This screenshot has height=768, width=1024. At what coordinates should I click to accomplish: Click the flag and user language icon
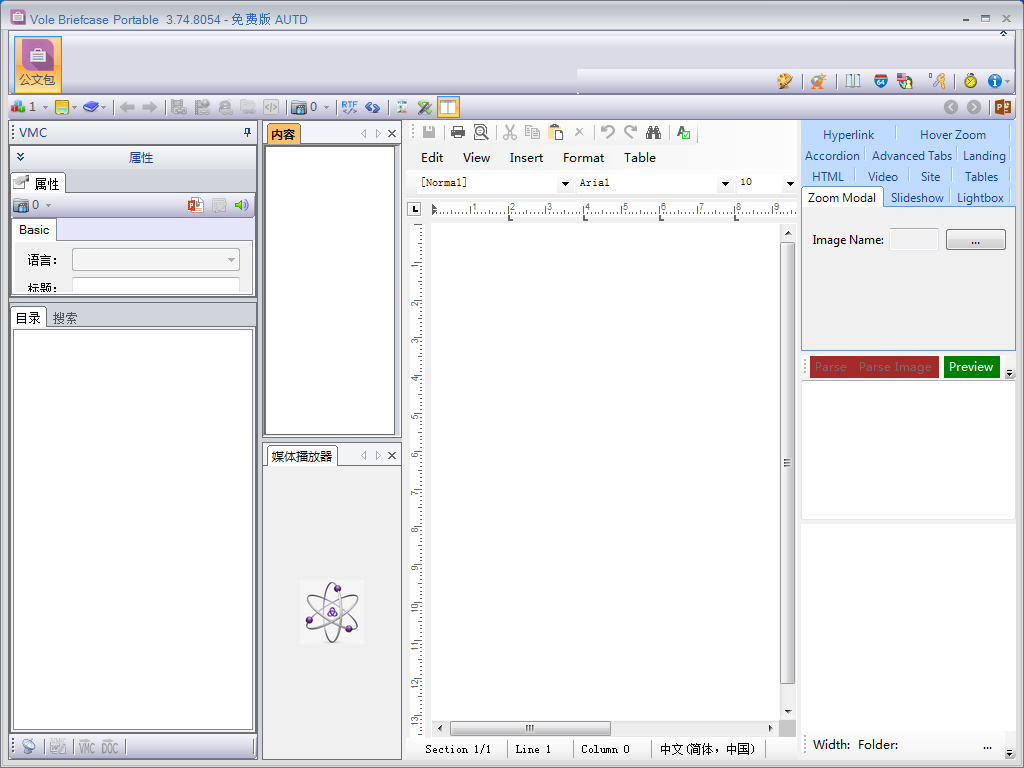pyautogui.click(x=904, y=81)
